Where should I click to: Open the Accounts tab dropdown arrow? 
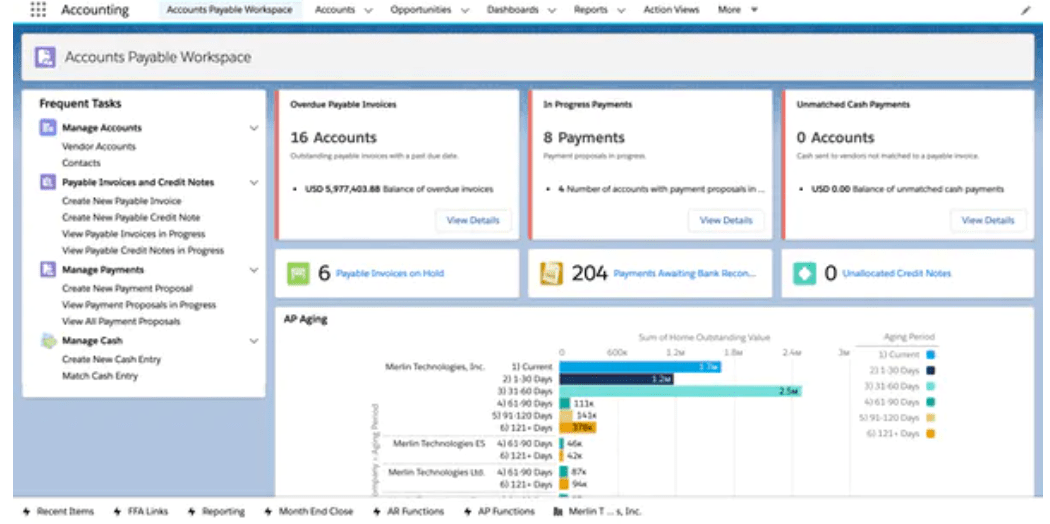click(368, 10)
